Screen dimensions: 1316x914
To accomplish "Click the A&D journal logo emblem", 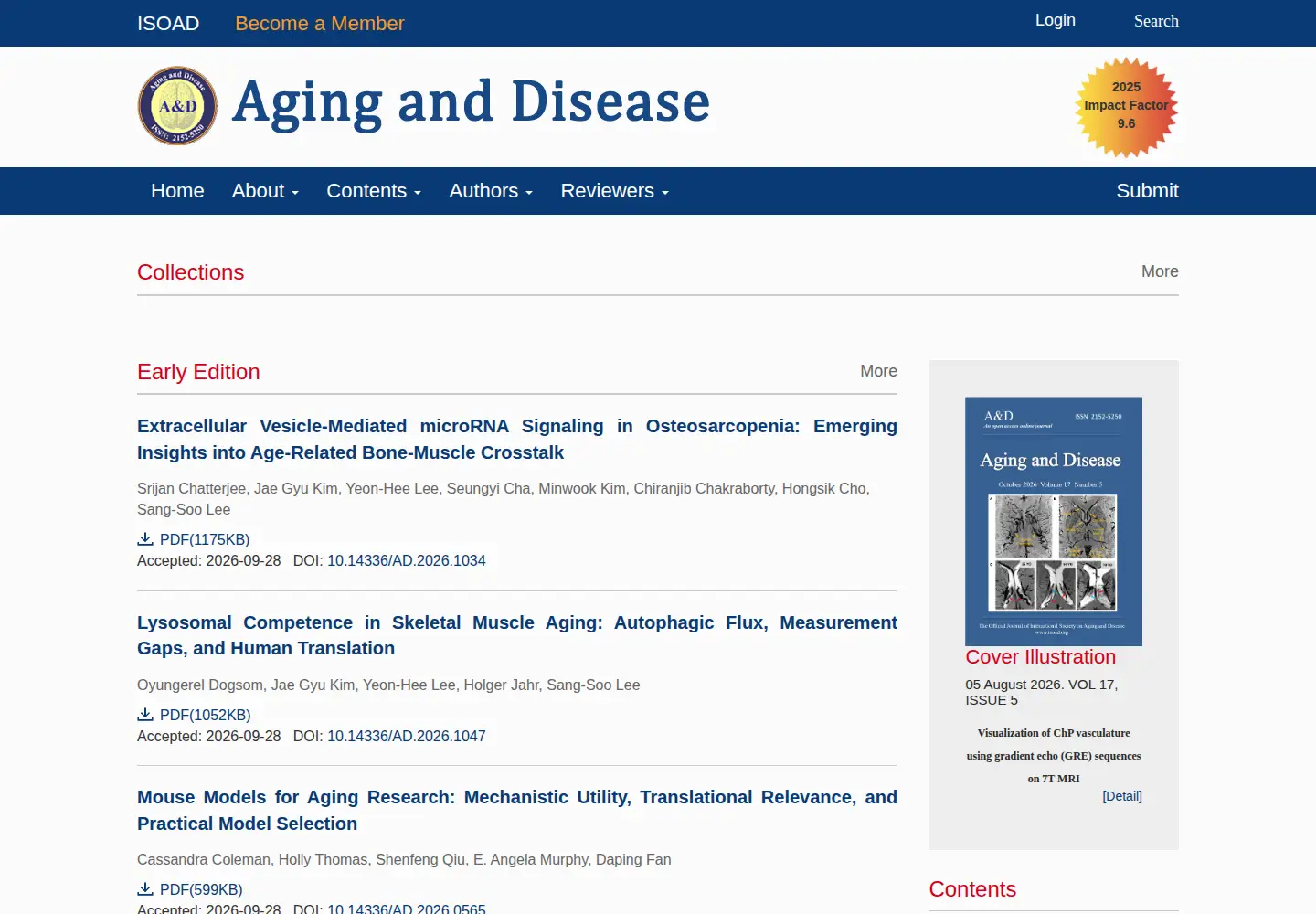I will (177, 106).
